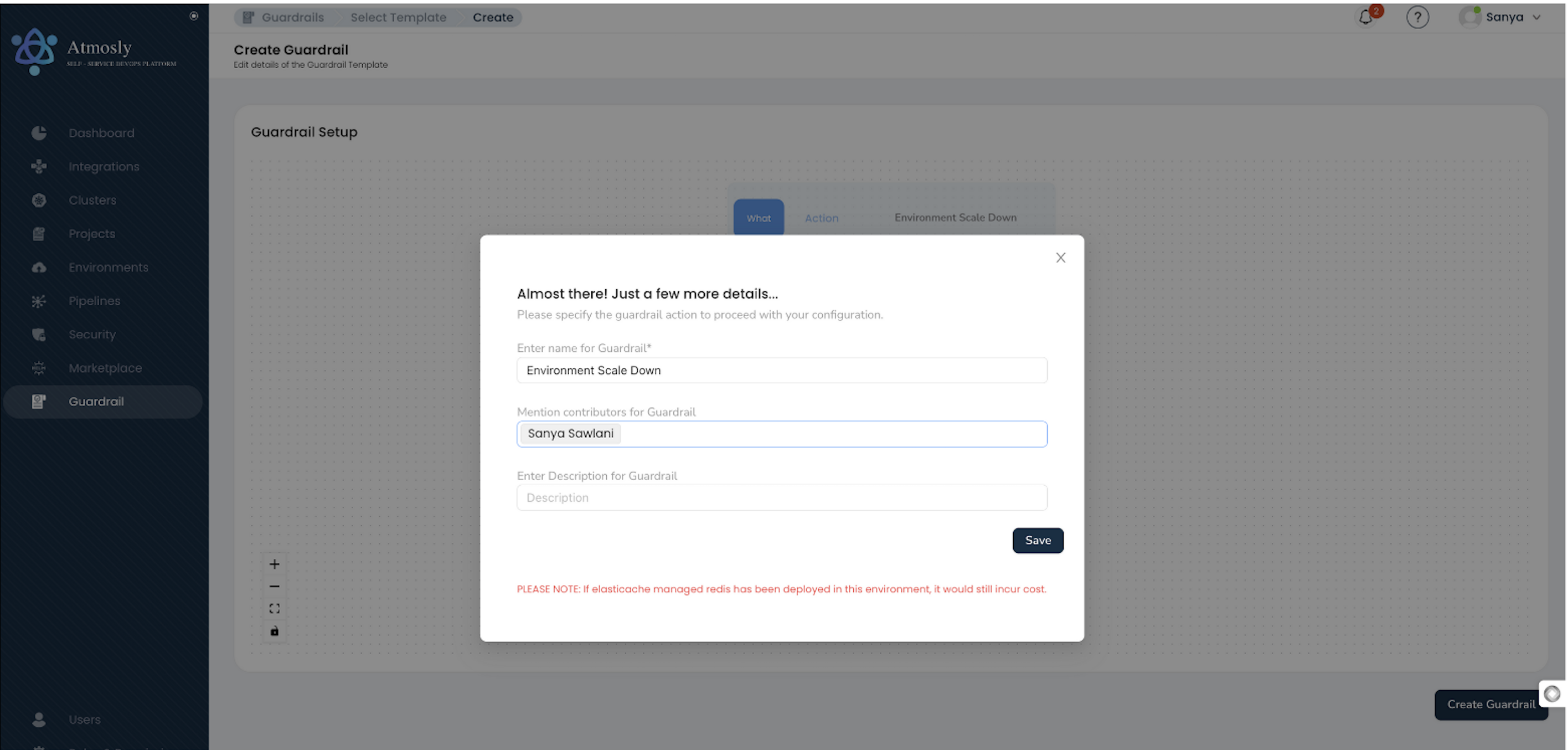Click the Dashboard pie chart icon
Viewport: 1568px width, 750px height.
coord(39,133)
